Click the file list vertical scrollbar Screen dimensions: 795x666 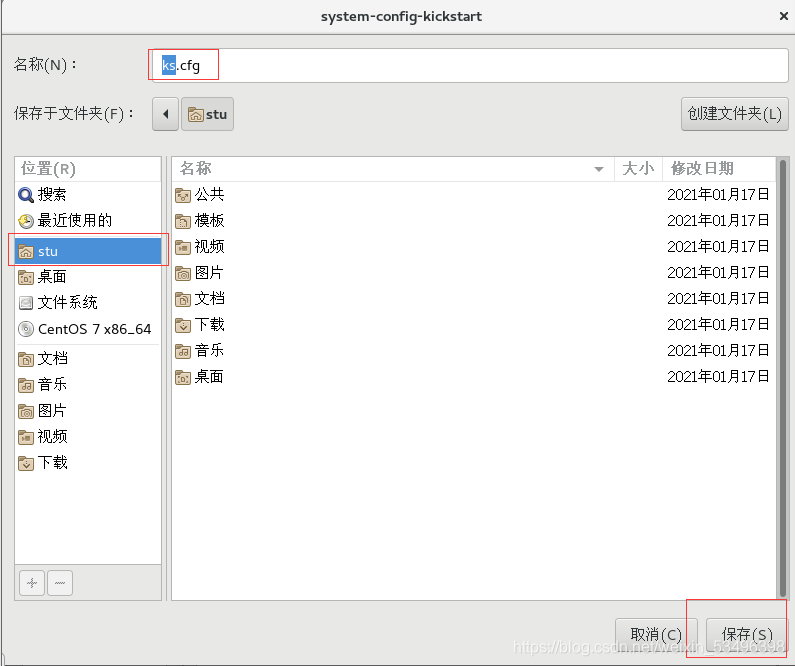782,379
